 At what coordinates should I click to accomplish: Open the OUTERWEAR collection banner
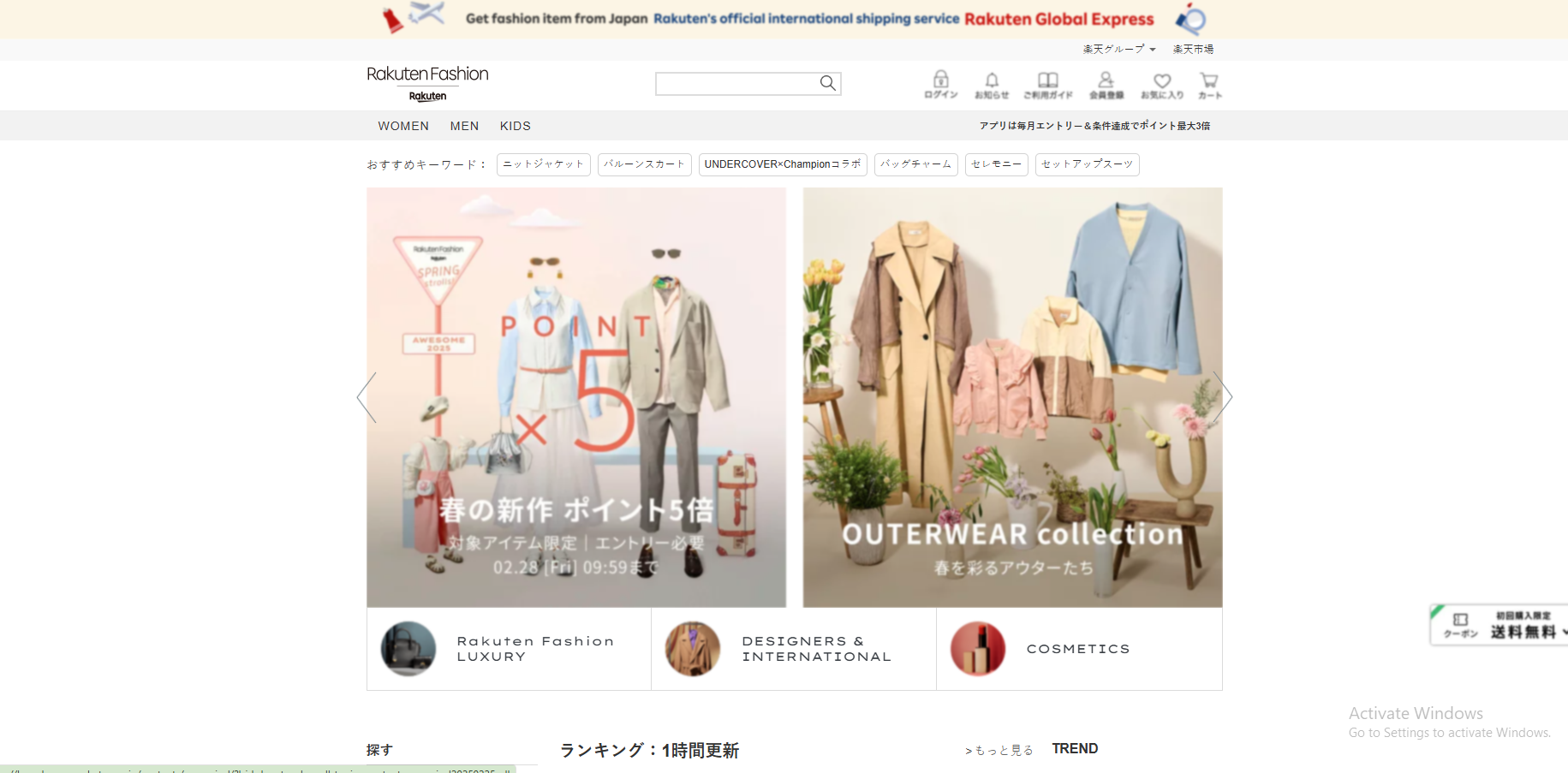point(1012,397)
